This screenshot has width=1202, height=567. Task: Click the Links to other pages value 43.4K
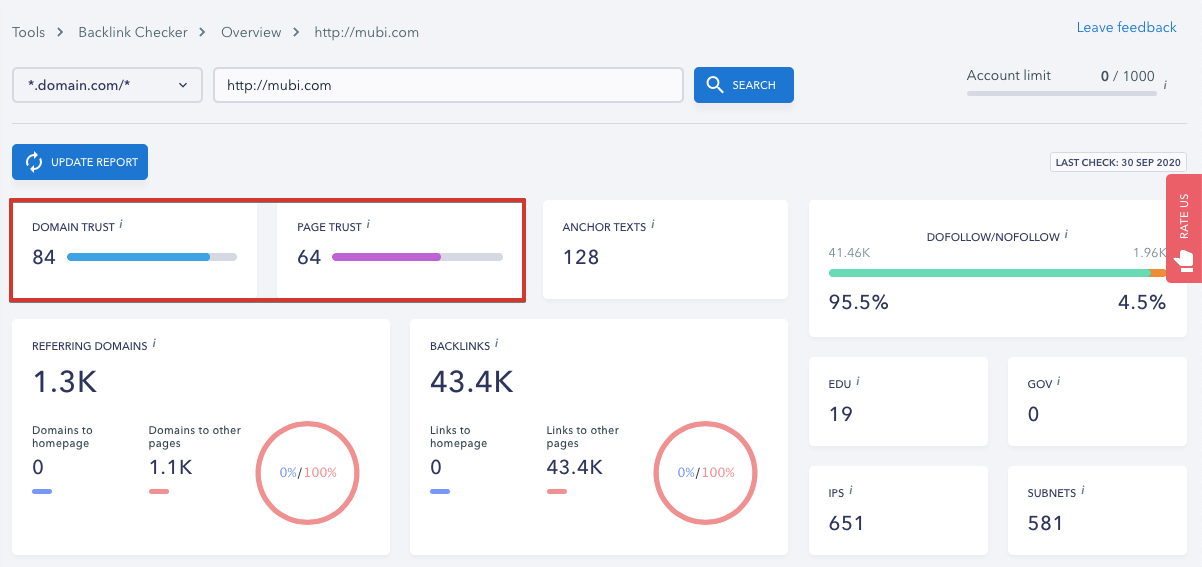(x=575, y=467)
